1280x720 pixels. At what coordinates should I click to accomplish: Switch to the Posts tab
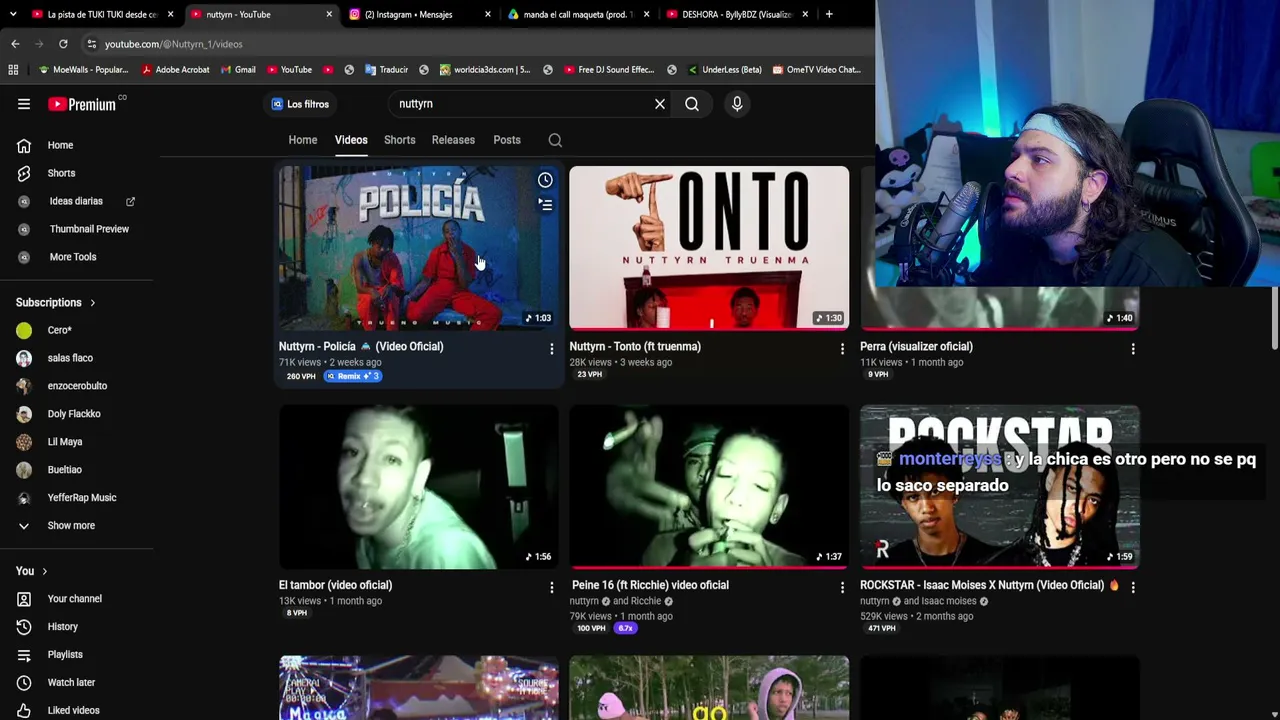[507, 140]
